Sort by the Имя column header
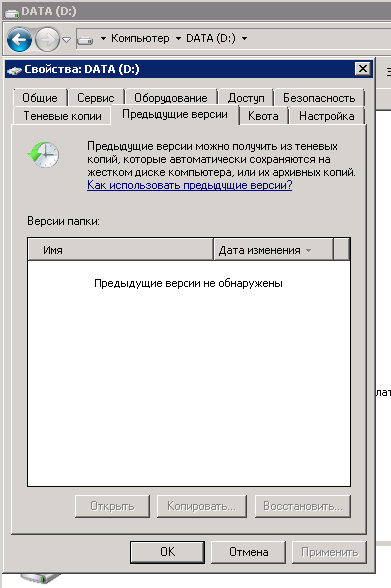Screen dimensions: 391x588 pos(120,250)
